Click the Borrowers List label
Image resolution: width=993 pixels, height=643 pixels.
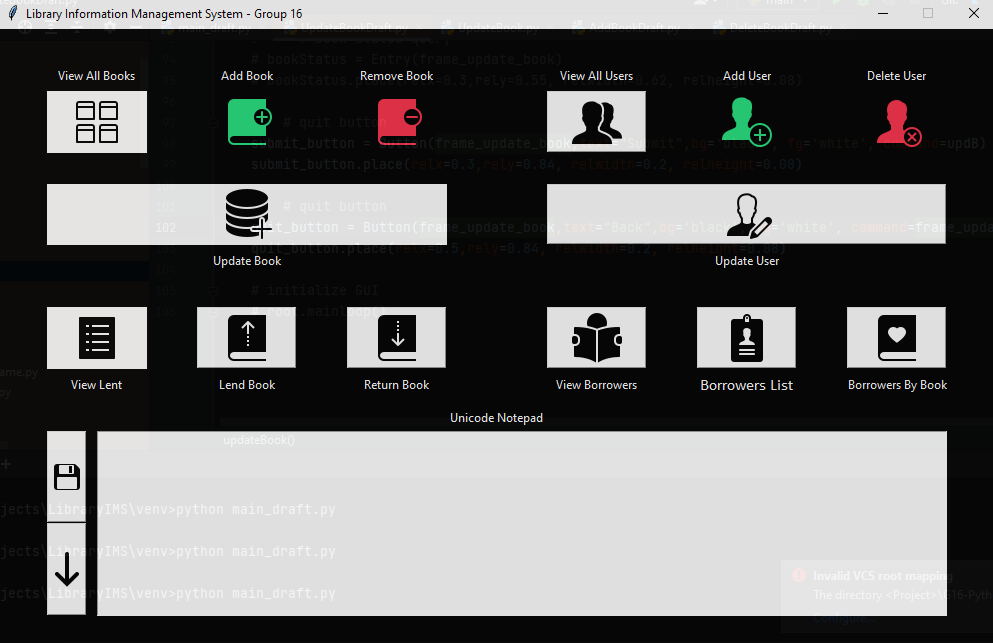(x=747, y=385)
